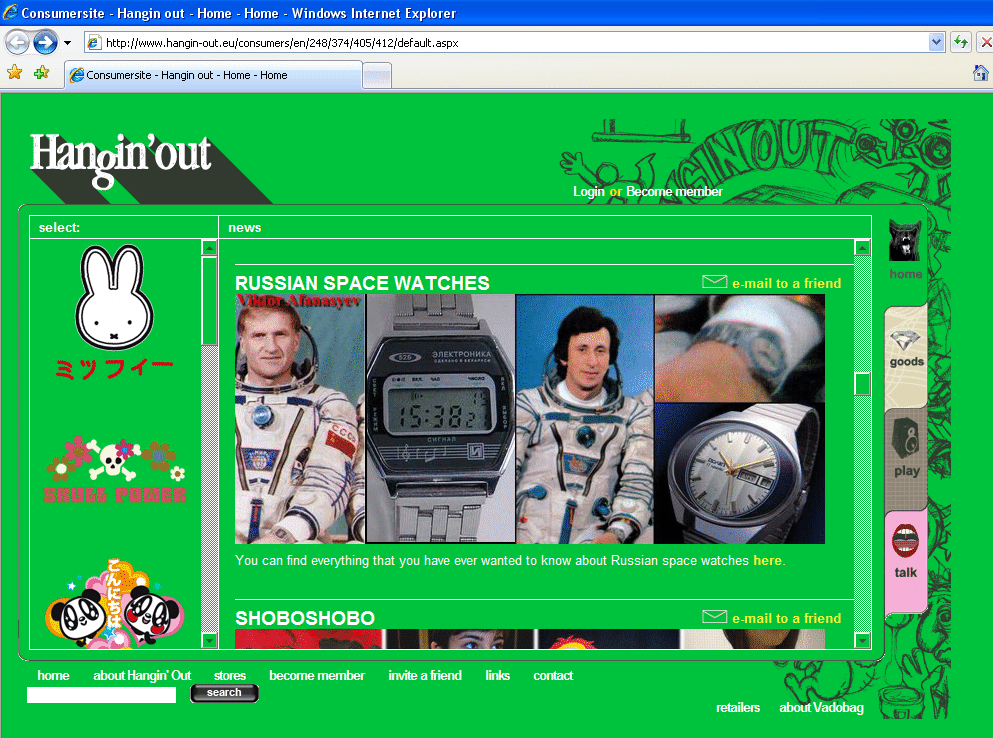Select the Skull Power brand logo
993x738 pixels.
pos(115,468)
